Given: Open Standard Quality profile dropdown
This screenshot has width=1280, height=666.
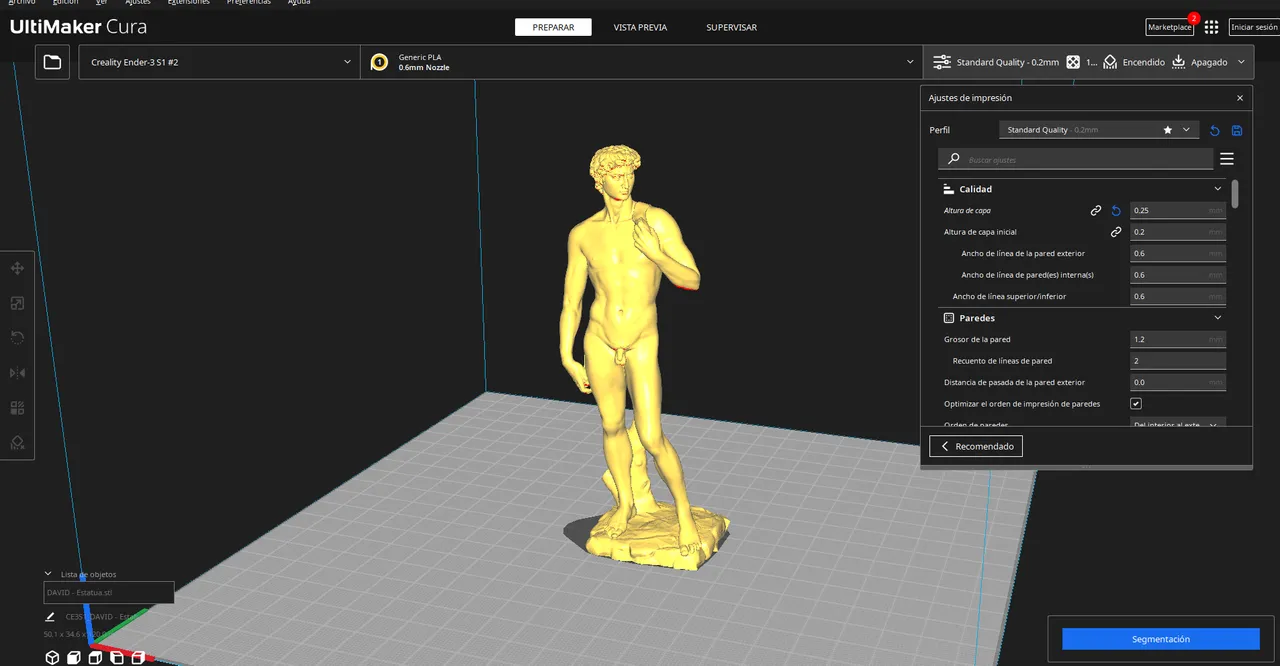Looking at the screenshot, I should (1098, 130).
